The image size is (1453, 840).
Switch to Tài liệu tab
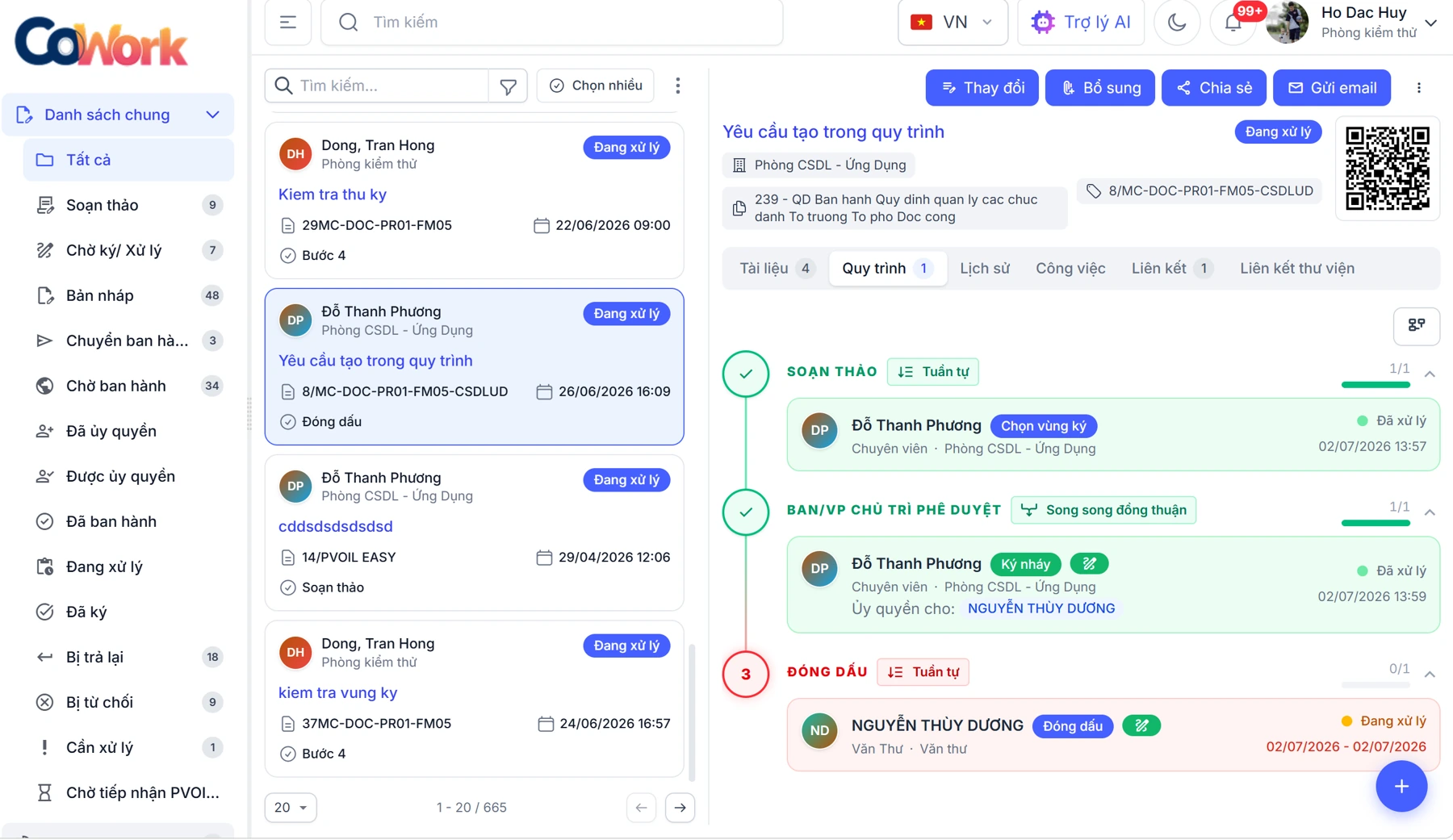(777, 269)
